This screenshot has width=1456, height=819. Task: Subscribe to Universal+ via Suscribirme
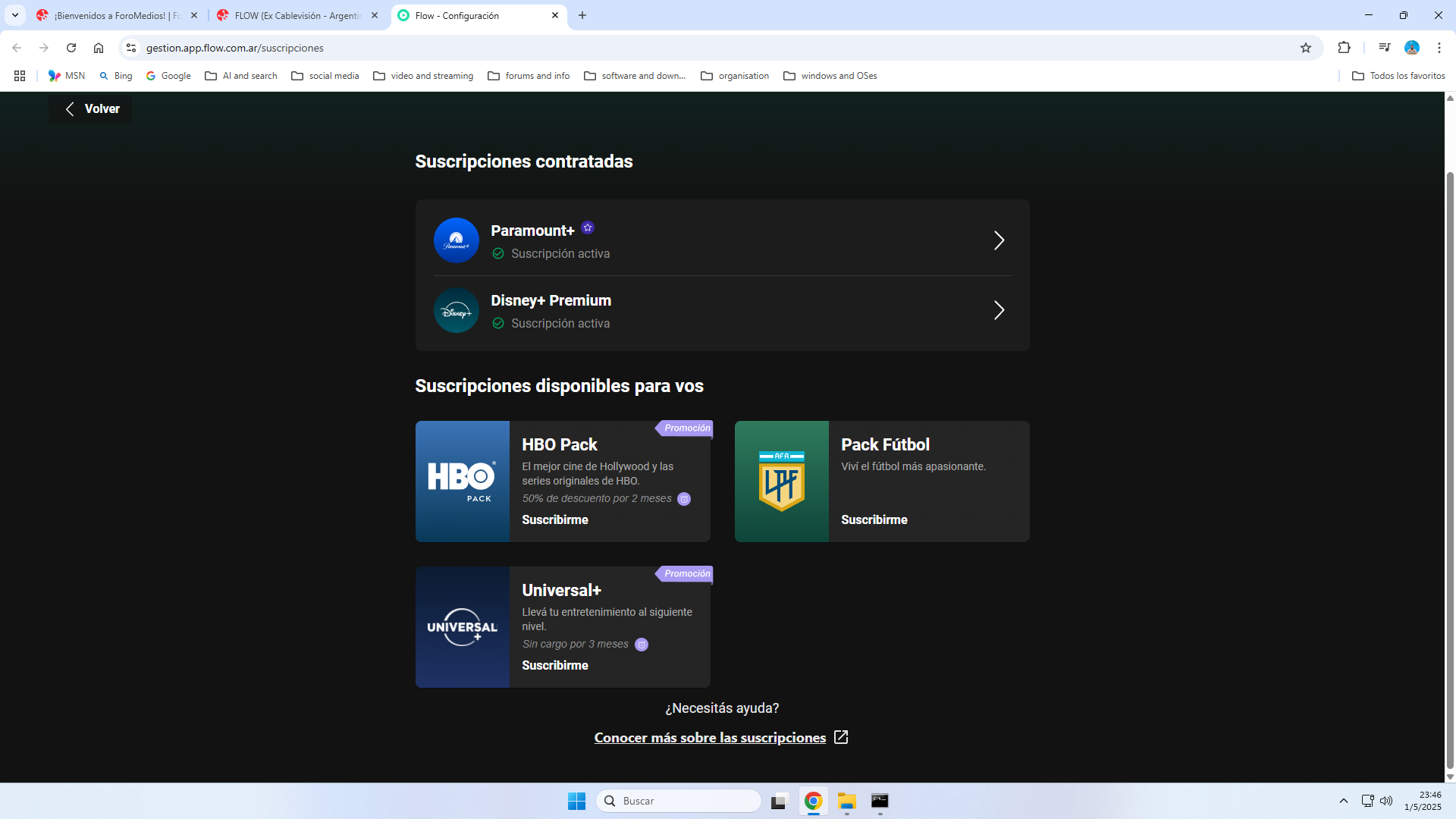(555, 665)
